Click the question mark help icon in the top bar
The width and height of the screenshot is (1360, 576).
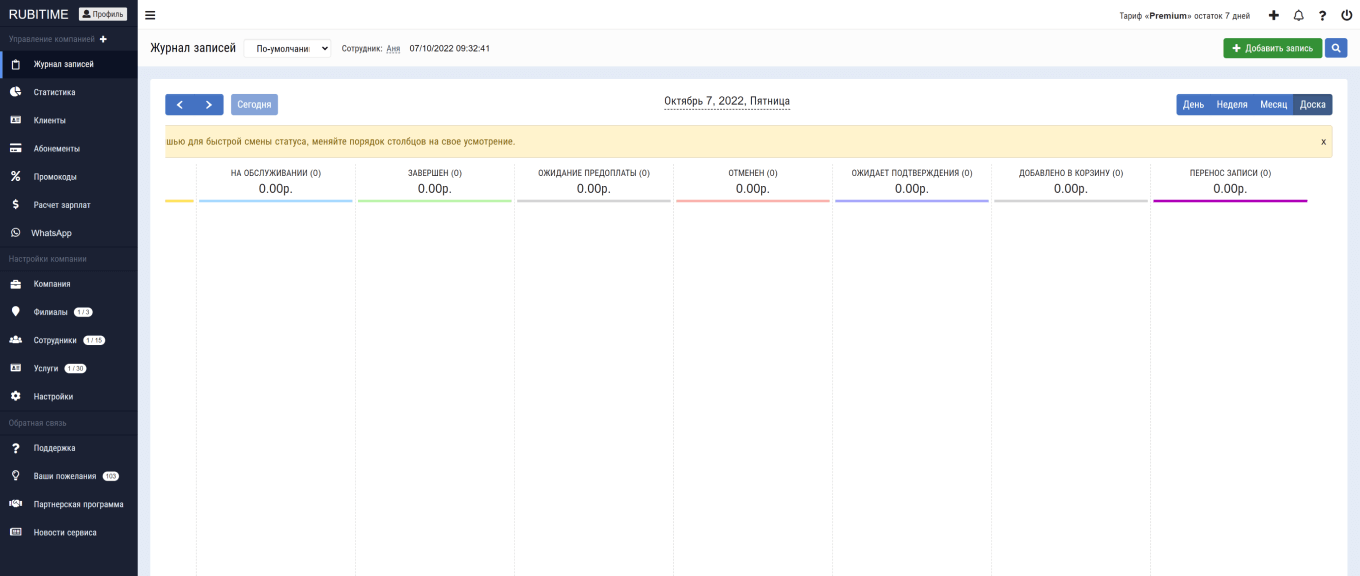tap(1322, 15)
